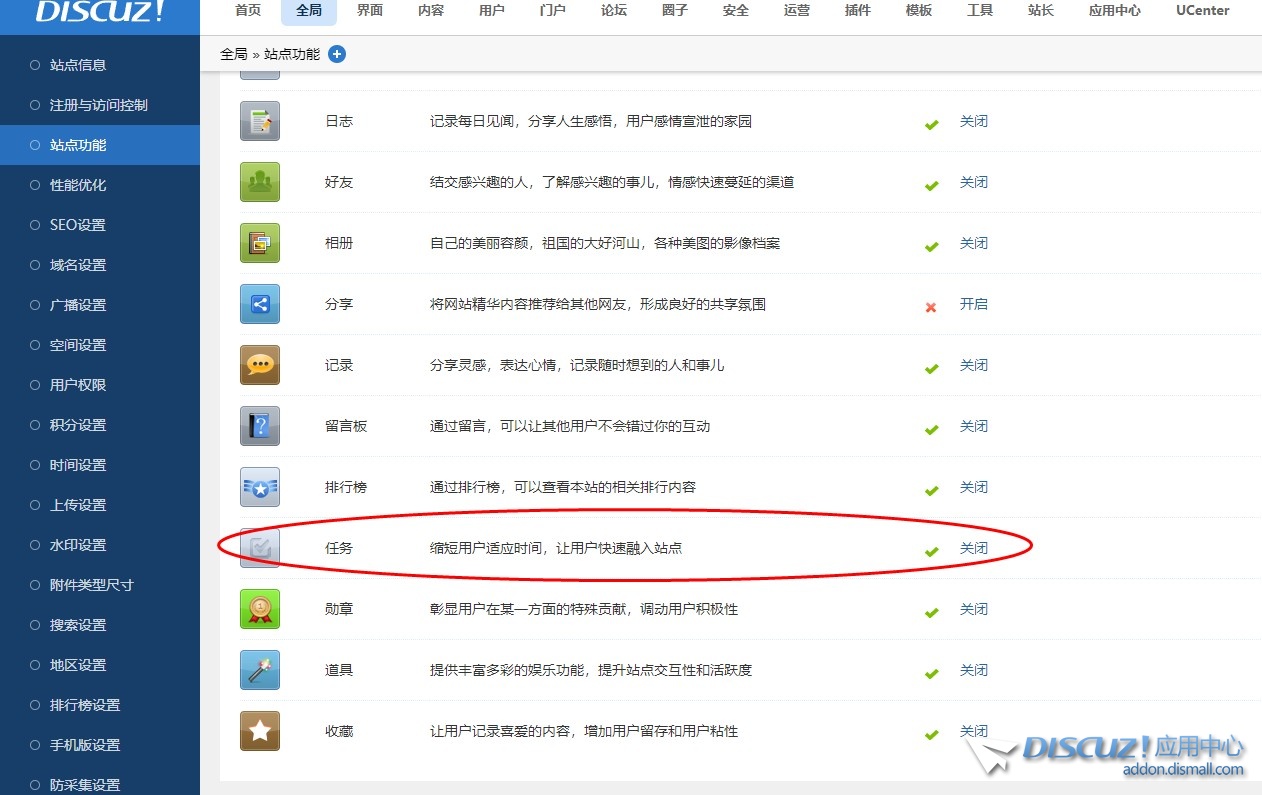Click the 相册 (Album) feature icon

[260, 243]
